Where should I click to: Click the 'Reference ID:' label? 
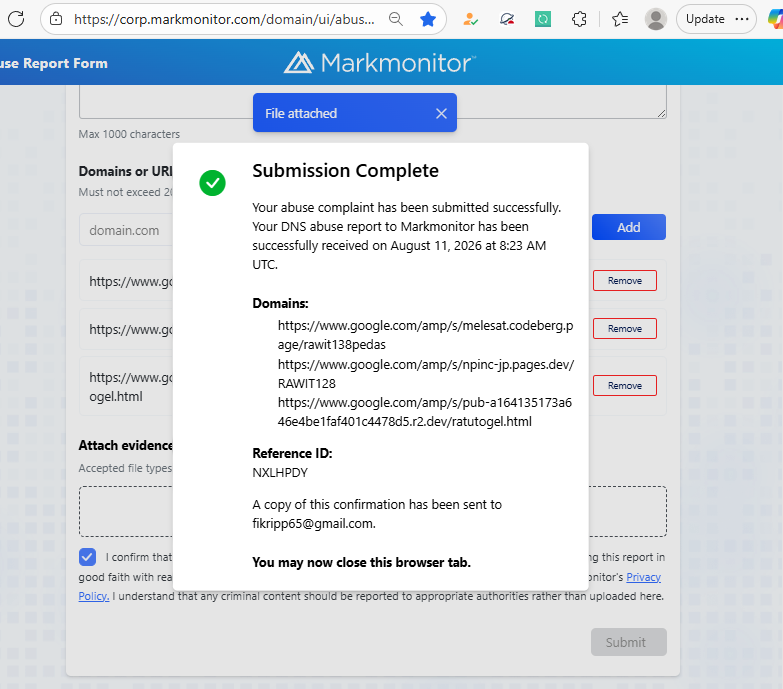tap(292, 453)
